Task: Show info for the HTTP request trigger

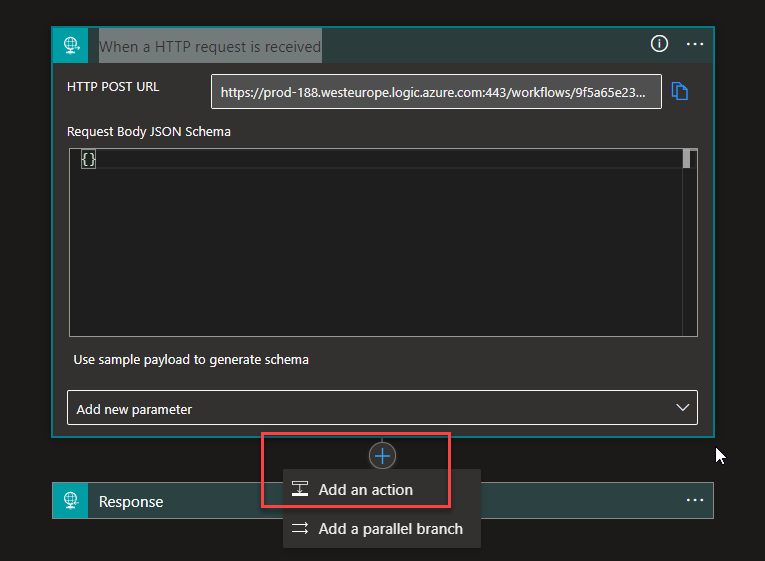Action: coord(659,44)
